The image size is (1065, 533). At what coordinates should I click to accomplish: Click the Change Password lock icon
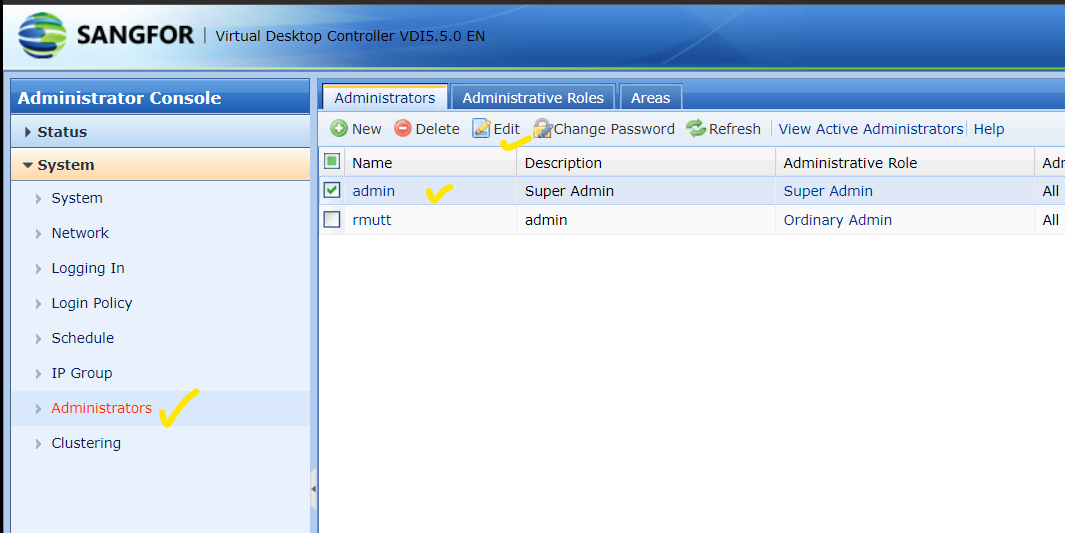tap(542, 128)
